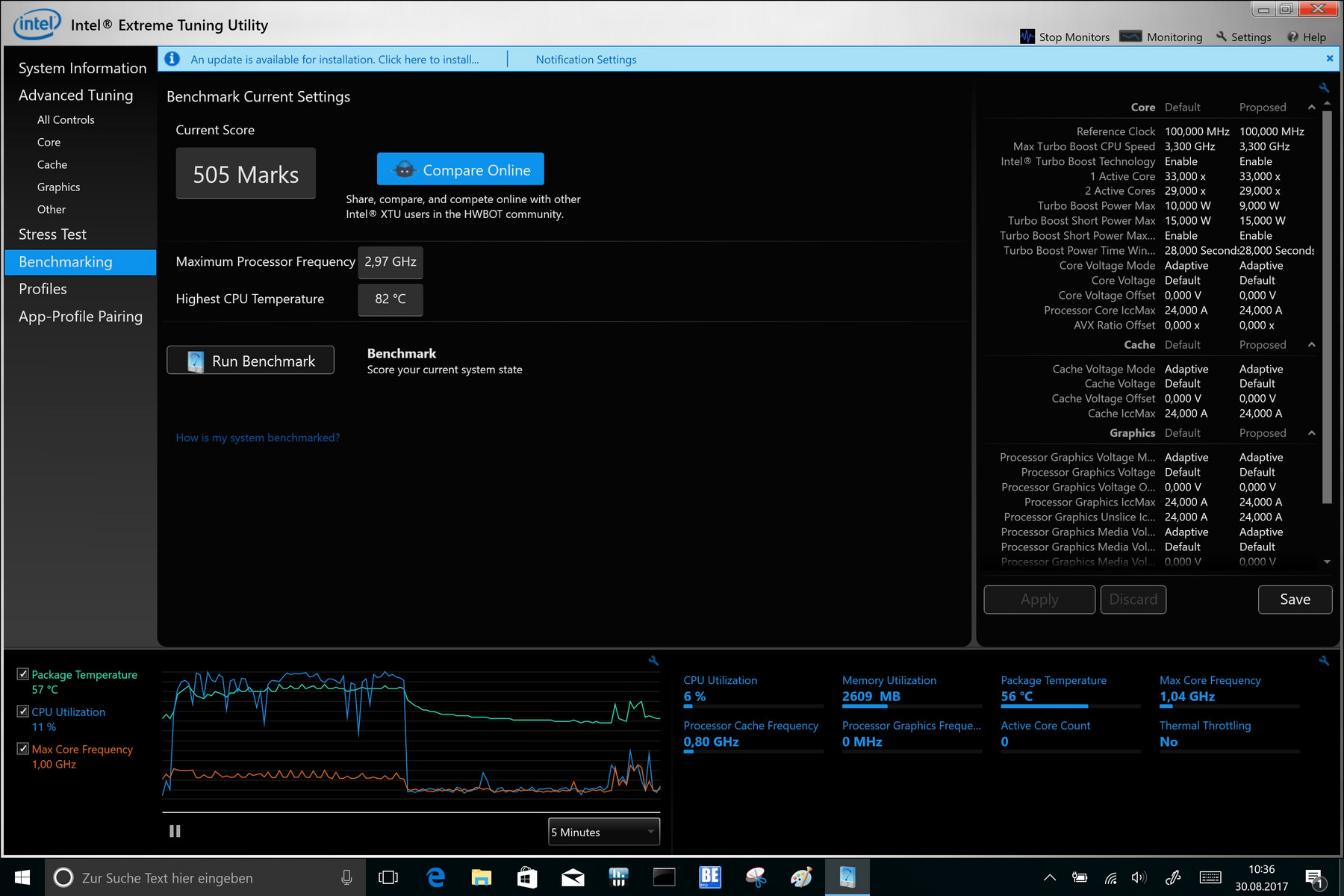
Task: Open Stress Test in the sidebar
Action: [x=52, y=234]
